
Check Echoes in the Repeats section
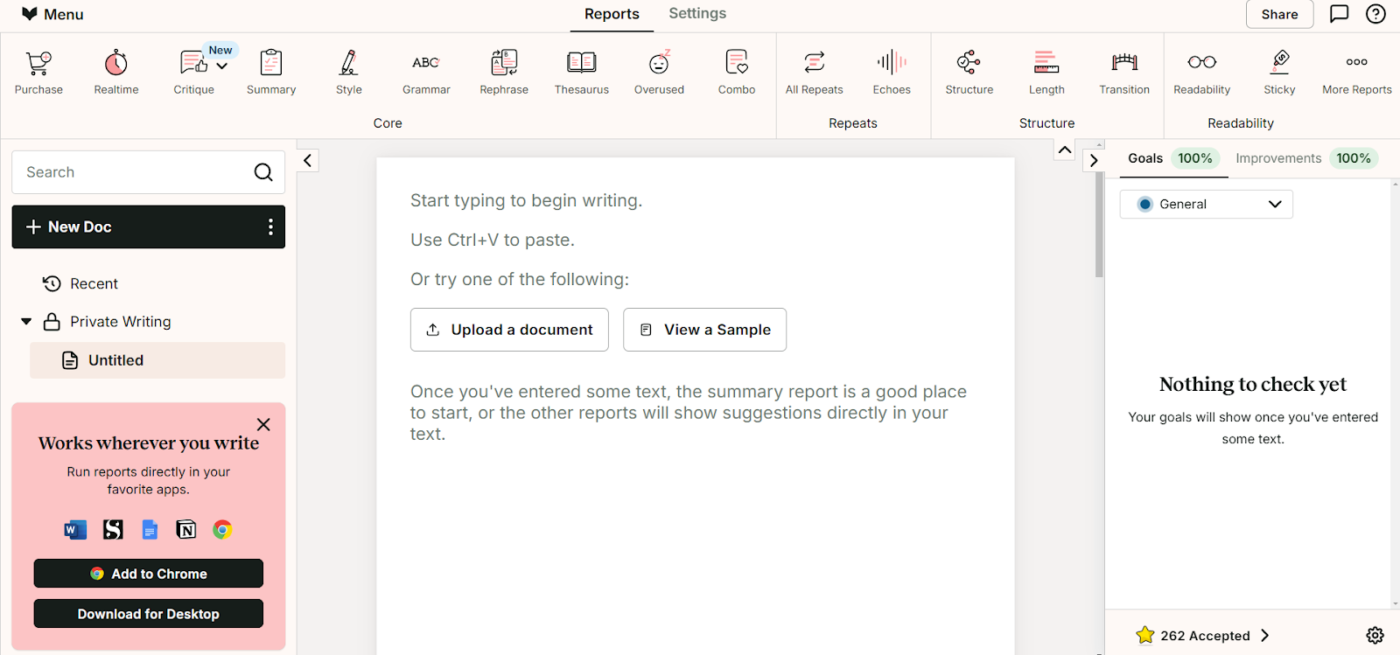891,68
